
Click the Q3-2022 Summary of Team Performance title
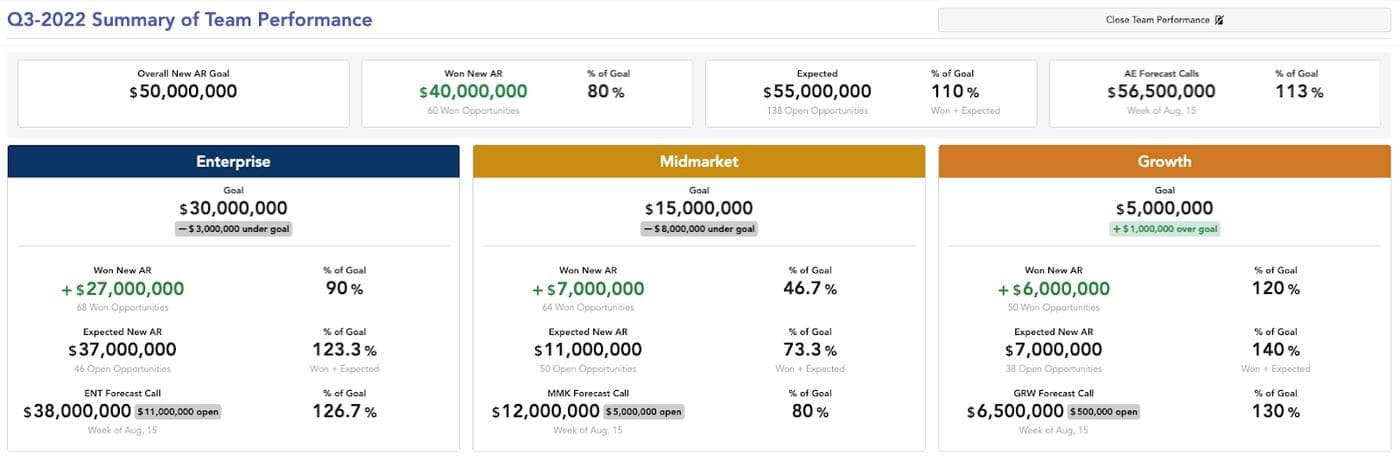point(190,20)
